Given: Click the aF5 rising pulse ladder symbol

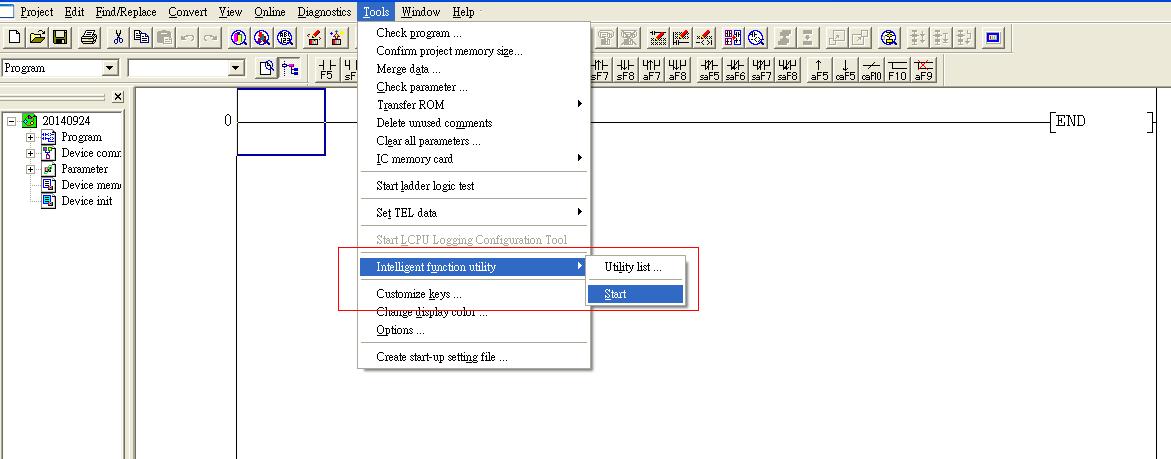Looking at the screenshot, I should click(x=819, y=69).
